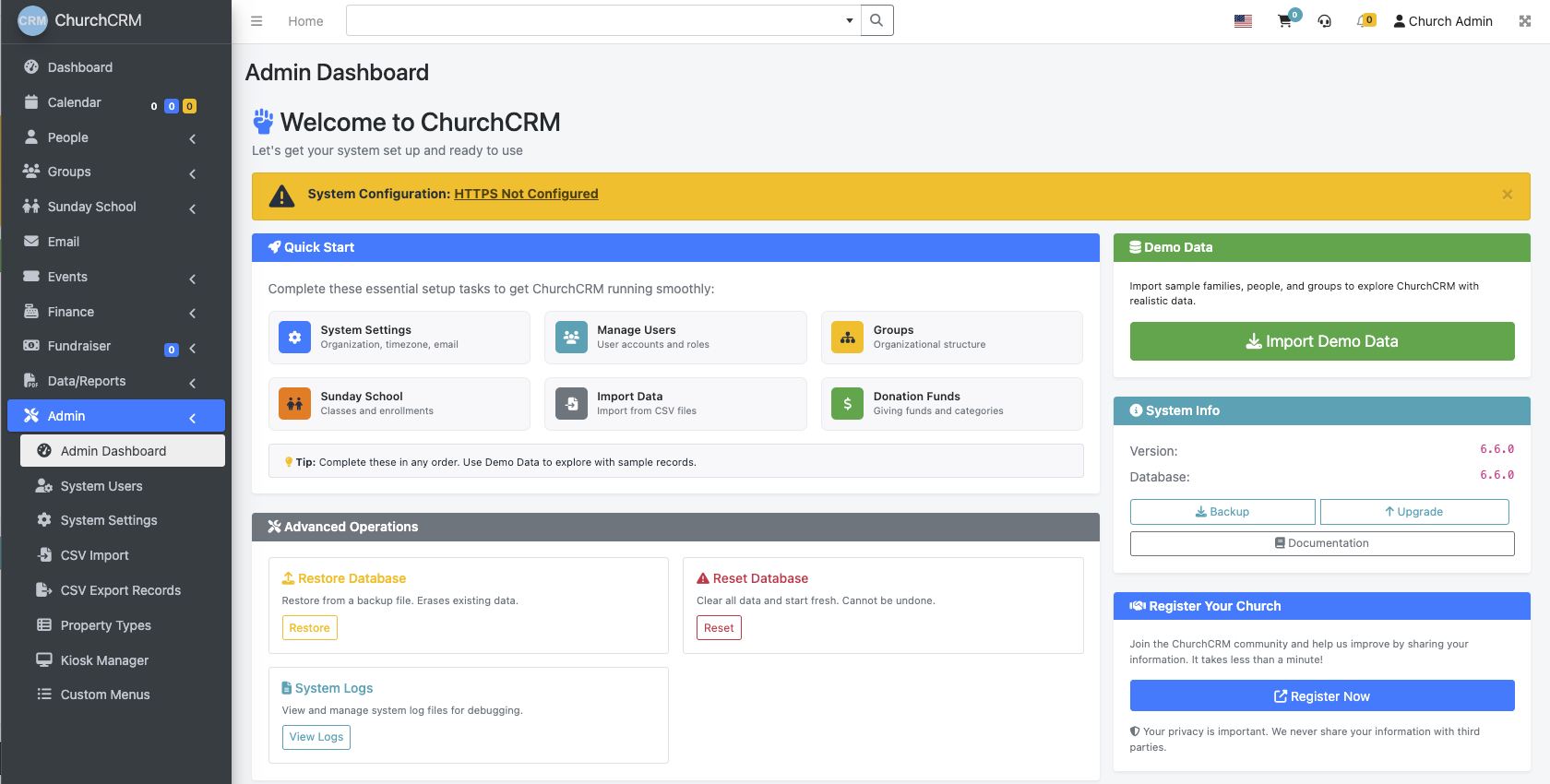Select the Admin menu item
Screen dimensions: 1550x784
[116, 416]
